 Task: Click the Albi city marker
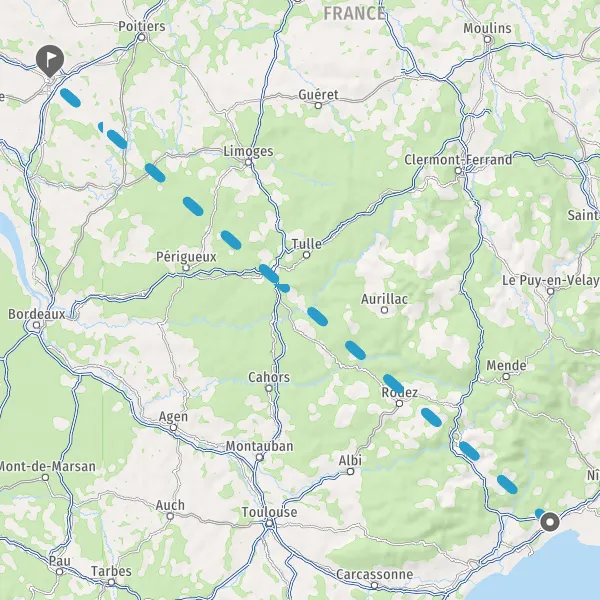351,472
